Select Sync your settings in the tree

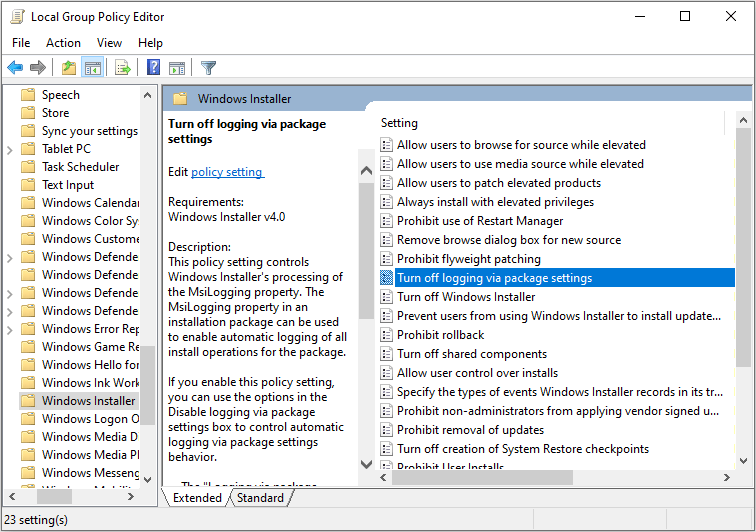[90, 131]
